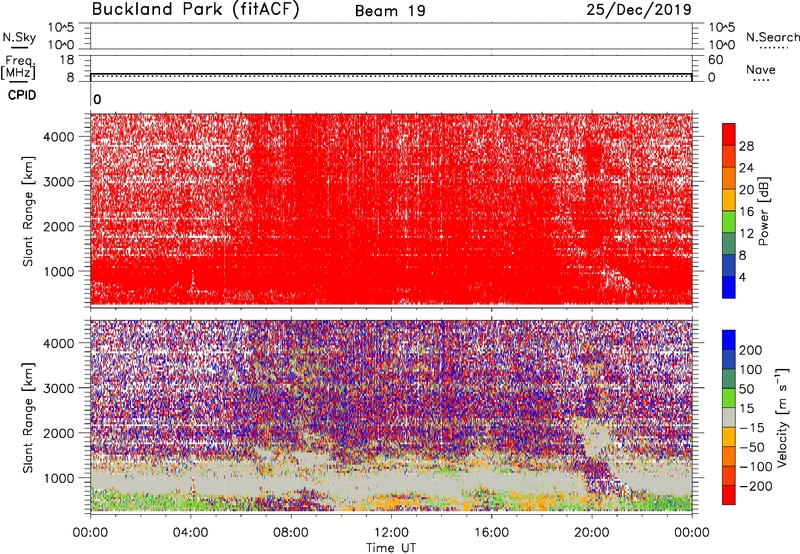Click the '16:00' time axis label

point(491,533)
